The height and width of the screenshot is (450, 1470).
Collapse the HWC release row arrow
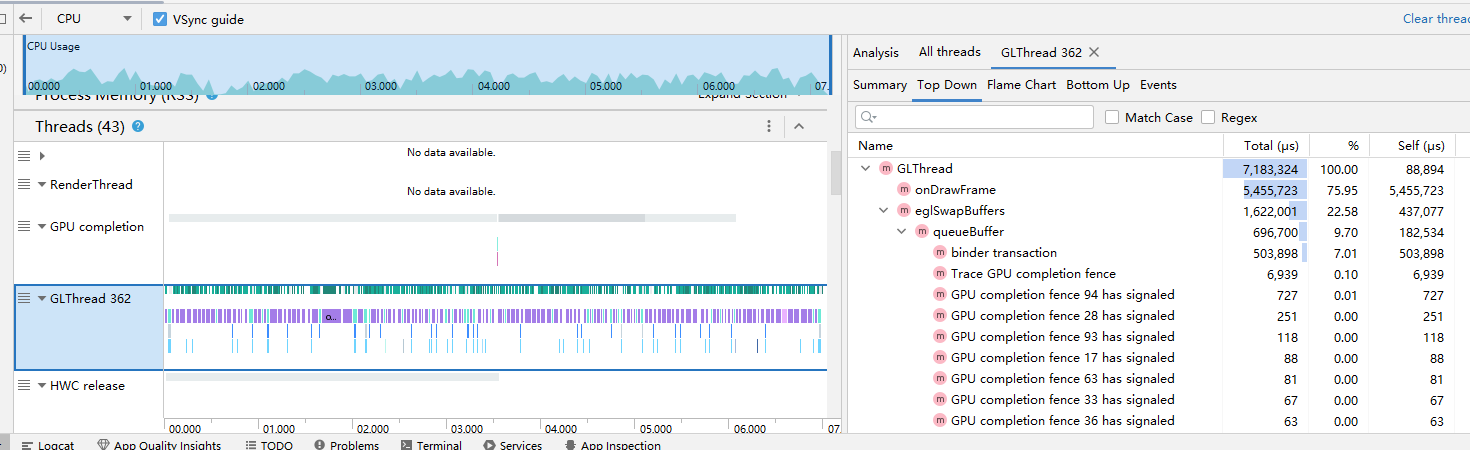click(42, 386)
